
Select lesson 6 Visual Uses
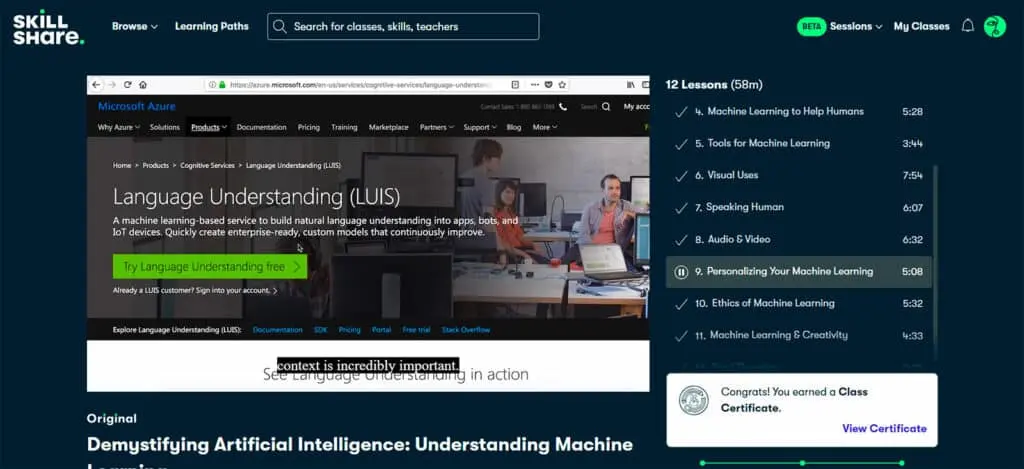[x=799, y=176]
